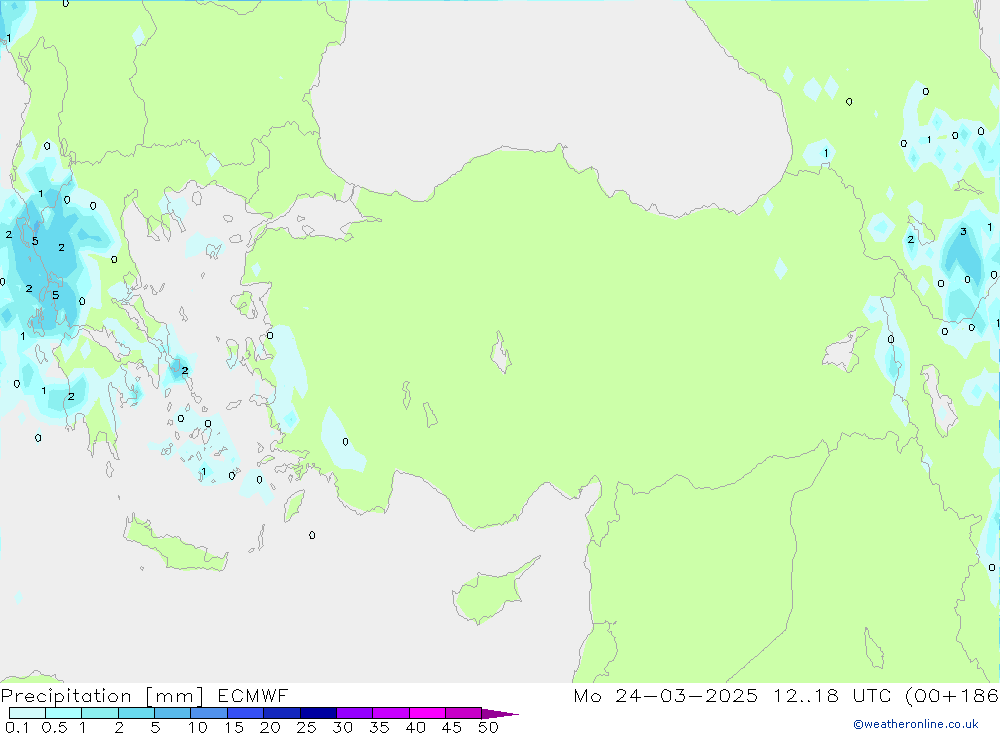Select the 20–25 mm legend swatch
Screen dimensions: 1000x733
[281, 713]
